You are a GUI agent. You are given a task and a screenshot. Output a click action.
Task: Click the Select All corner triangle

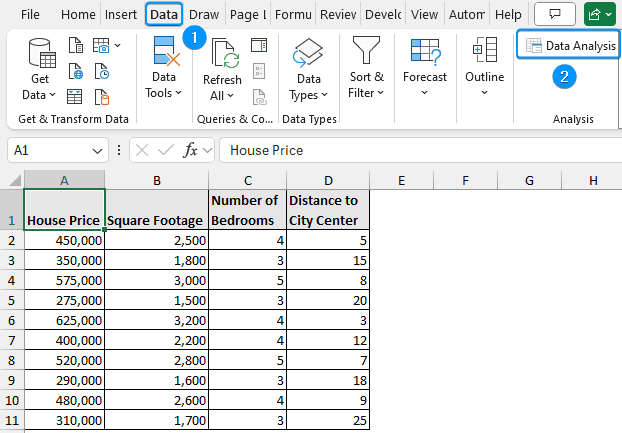click(x=14, y=180)
